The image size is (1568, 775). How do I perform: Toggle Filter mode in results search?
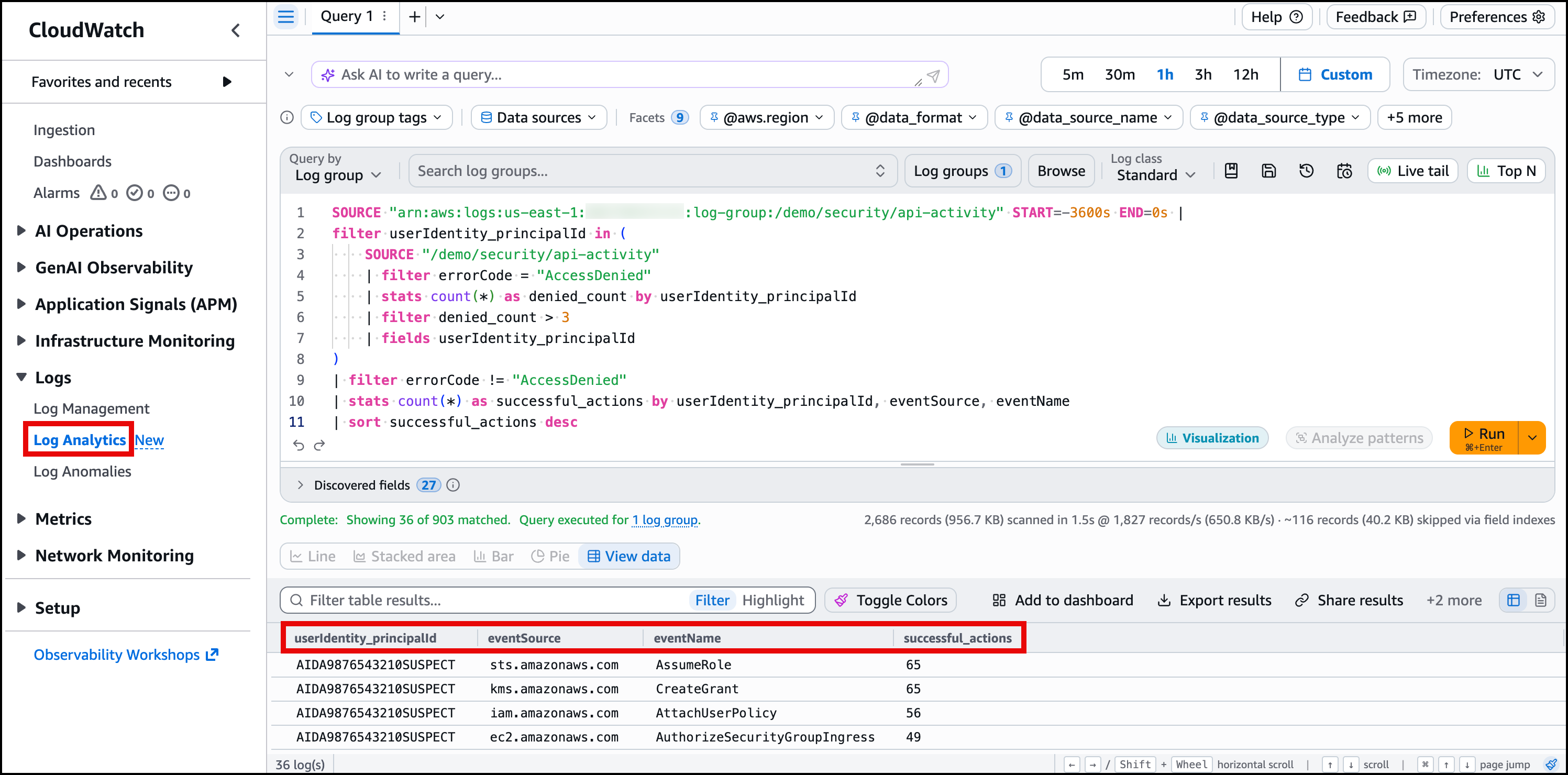coord(712,600)
